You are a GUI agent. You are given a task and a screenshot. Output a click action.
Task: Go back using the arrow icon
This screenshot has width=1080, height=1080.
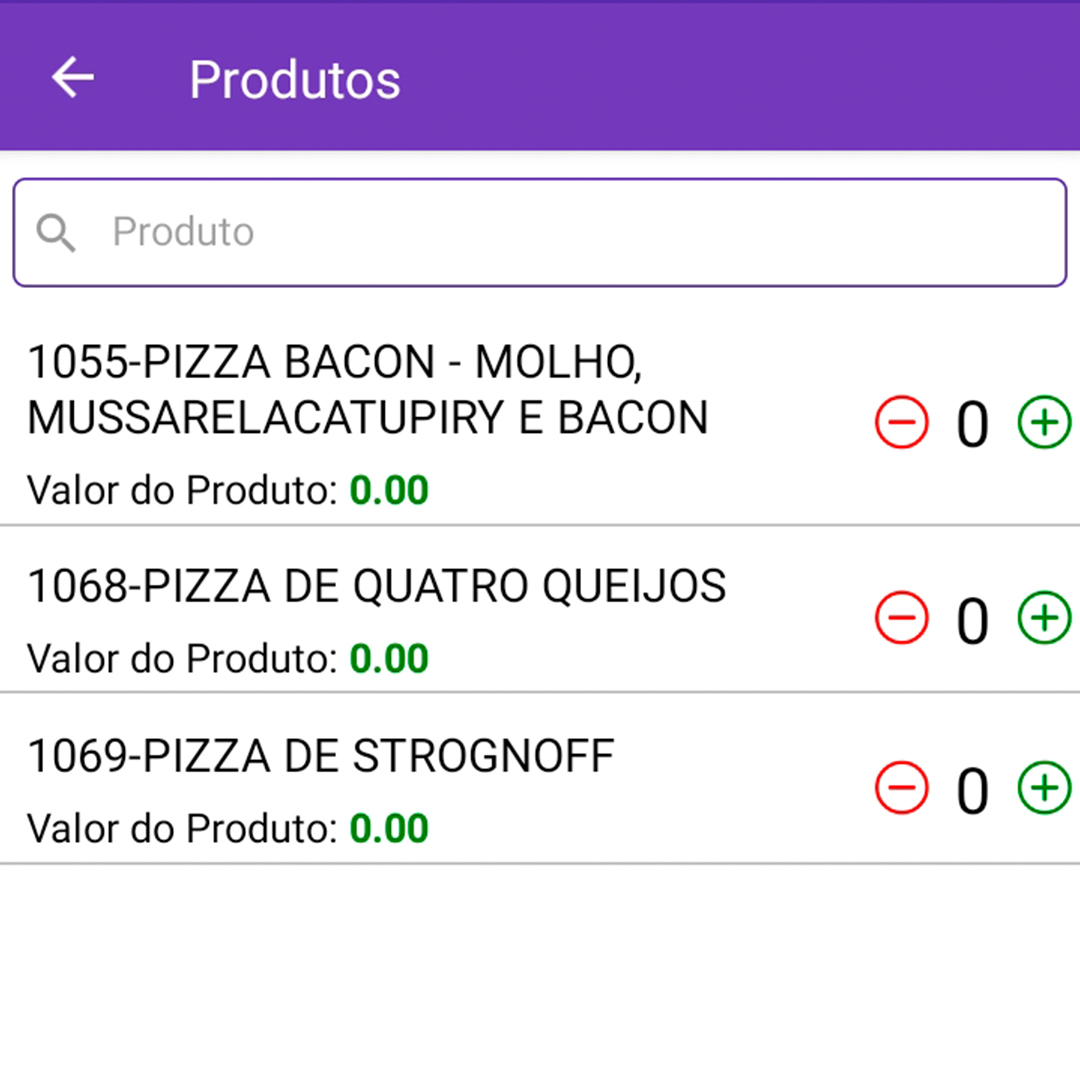click(73, 77)
